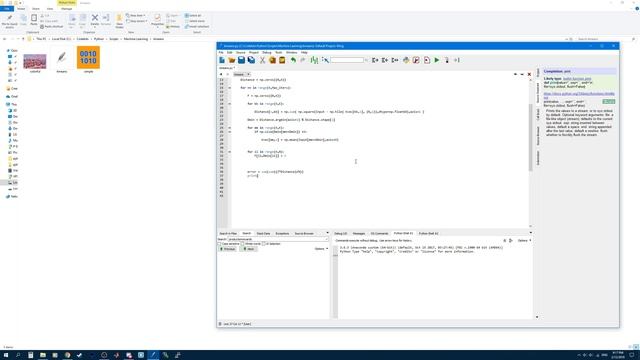Open the Tools menu in Wing IDE
640x360 pixels.
tap(278, 52)
